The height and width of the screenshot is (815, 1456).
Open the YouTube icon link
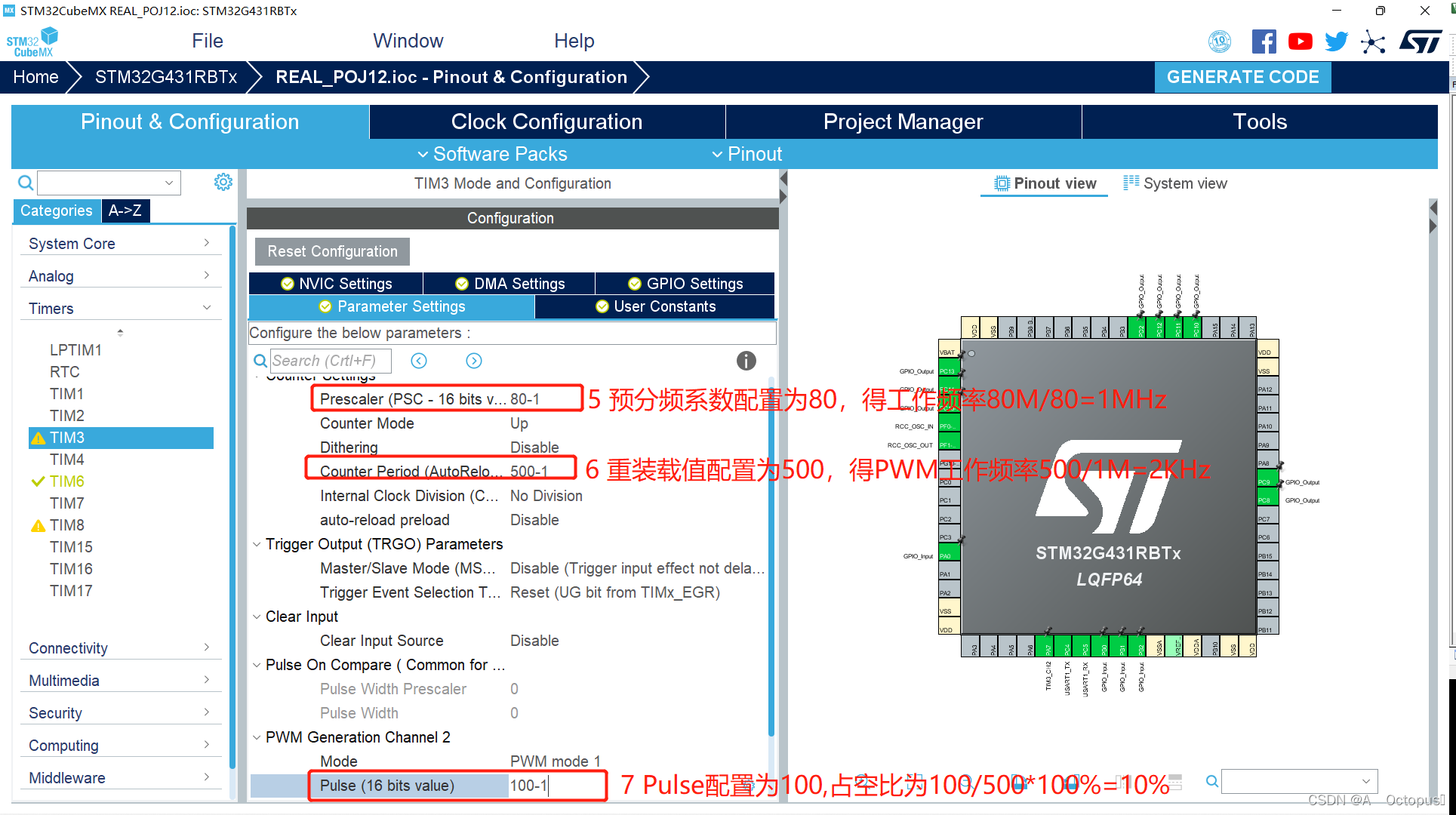[x=1300, y=42]
